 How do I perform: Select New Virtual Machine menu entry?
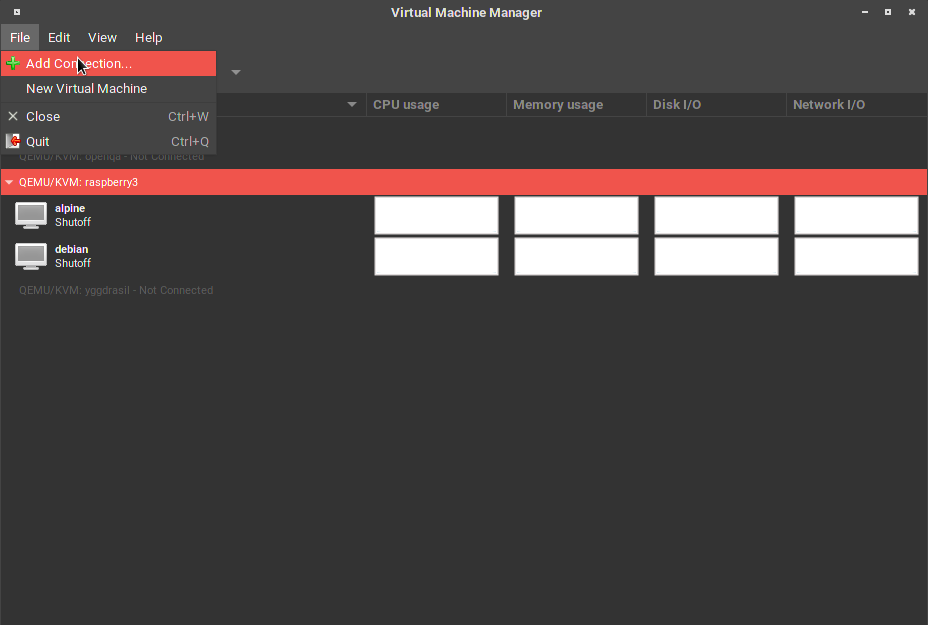(108, 88)
